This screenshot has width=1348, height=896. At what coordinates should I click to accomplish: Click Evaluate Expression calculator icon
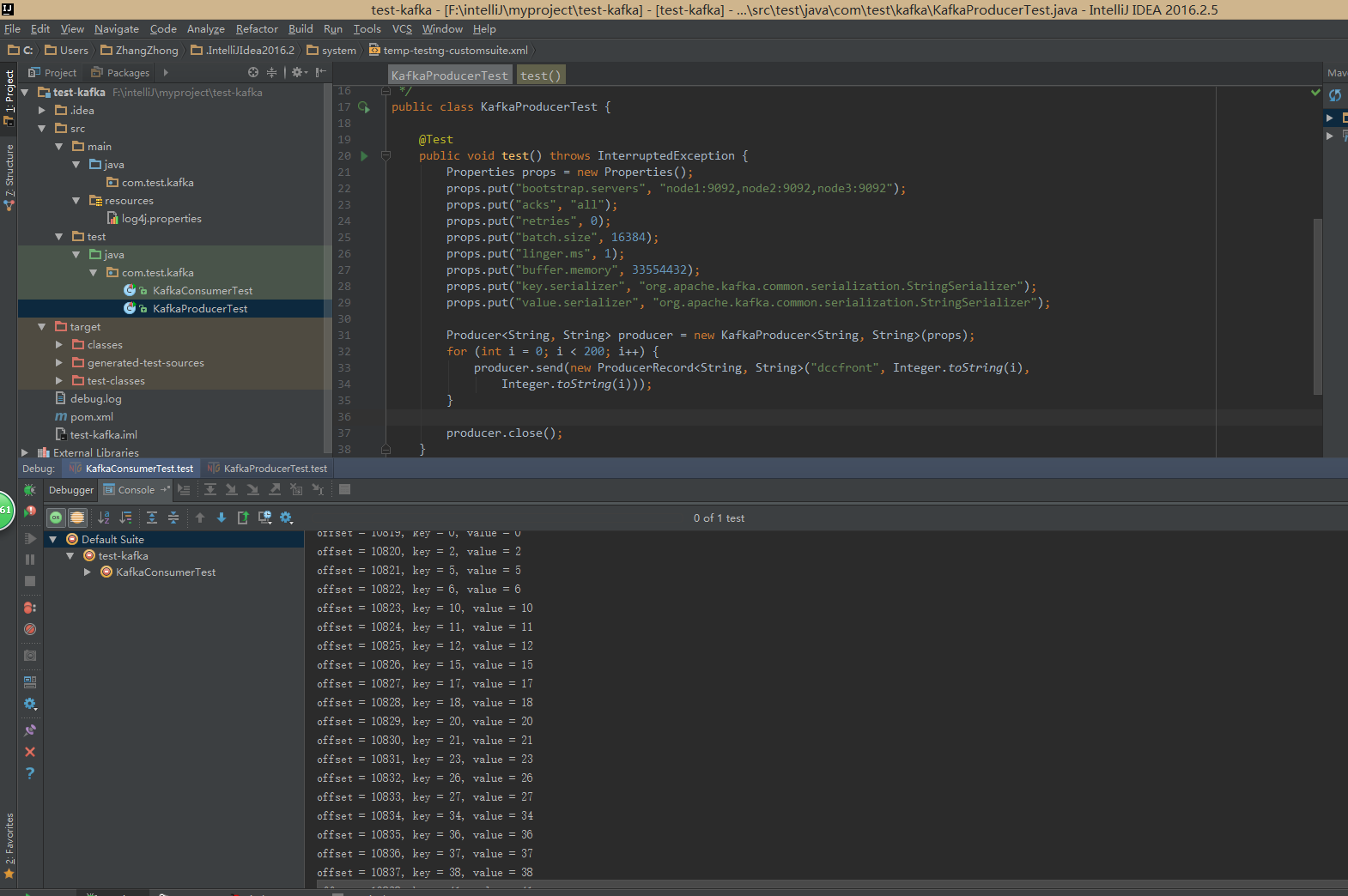(x=345, y=490)
